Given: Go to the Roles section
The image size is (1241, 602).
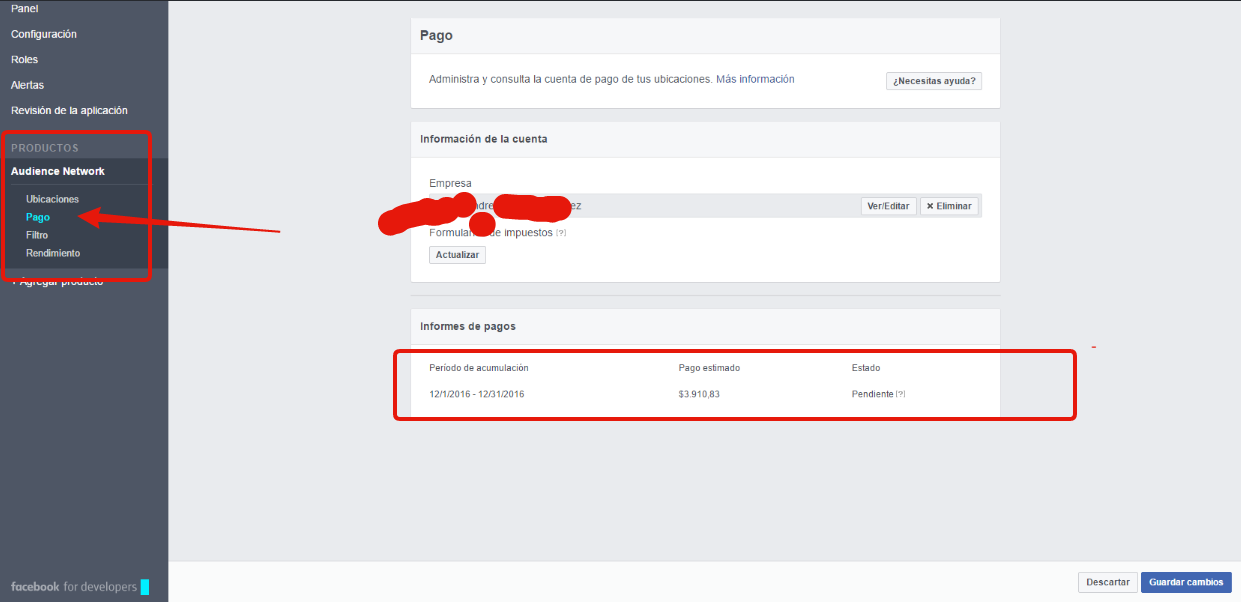Looking at the screenshot, I should 24,59.
